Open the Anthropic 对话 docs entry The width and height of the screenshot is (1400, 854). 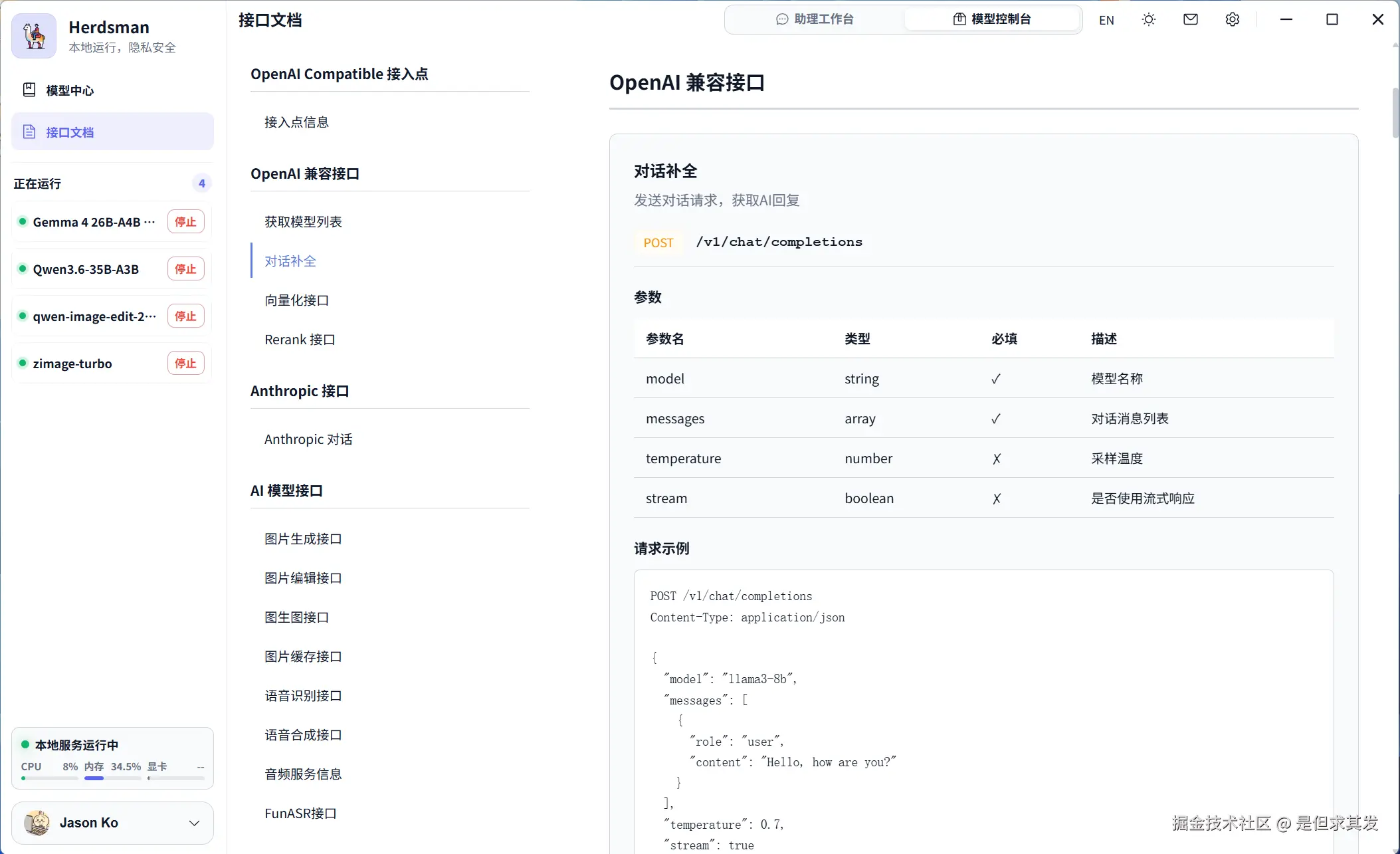pyautogui.click(x=308, y=439)
